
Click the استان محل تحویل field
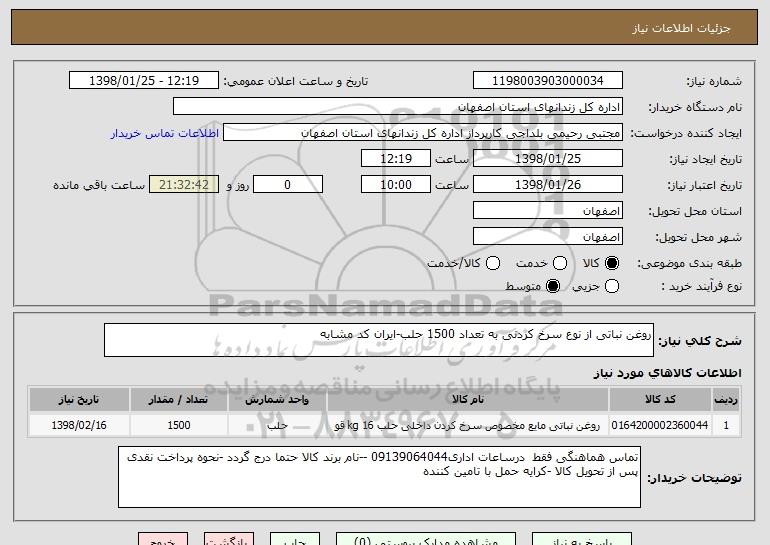(x=548, y=211)
